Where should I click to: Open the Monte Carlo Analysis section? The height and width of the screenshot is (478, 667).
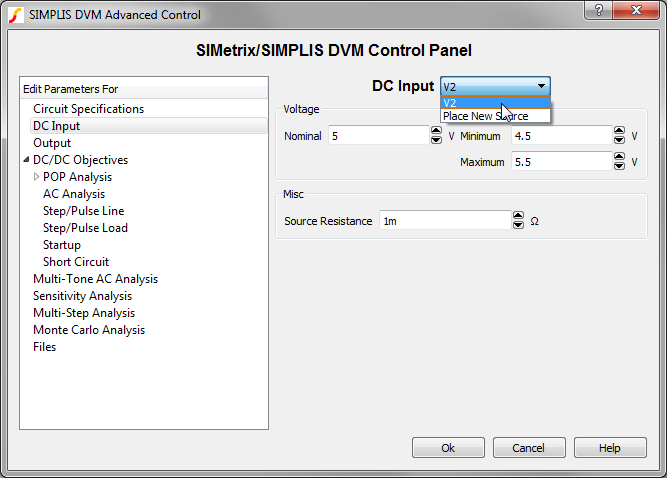88,330
